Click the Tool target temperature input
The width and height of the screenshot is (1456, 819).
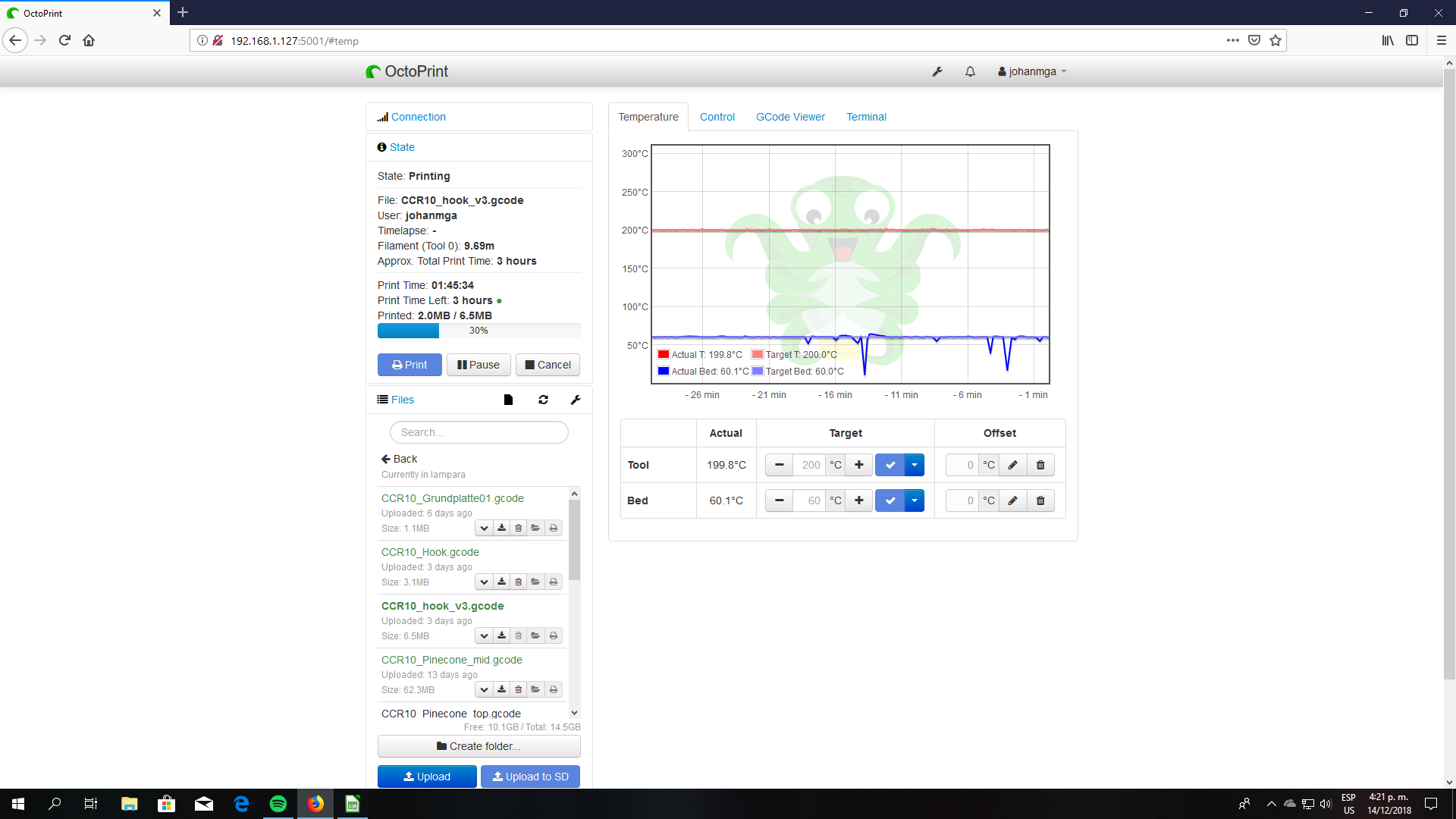coord(809,465)
